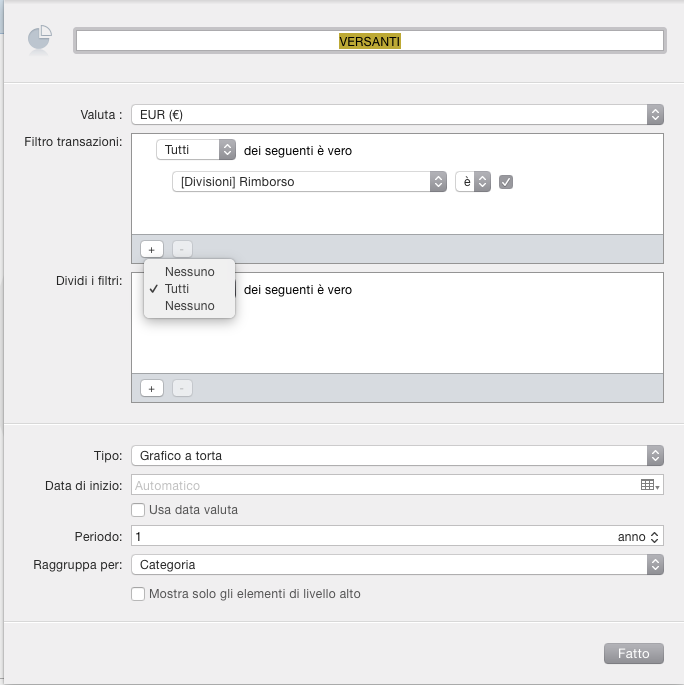Add a transaction filter rule with plus
The image size is (684, 685).
152,249
